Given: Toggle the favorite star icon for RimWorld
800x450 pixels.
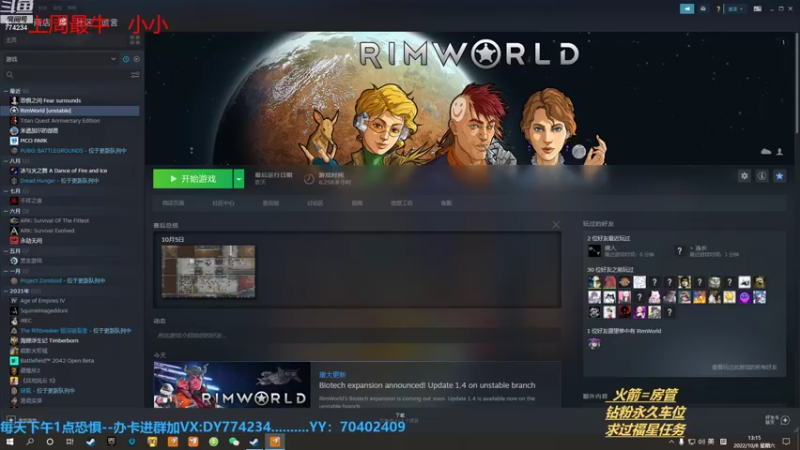Looking at the screenshot, I should (x=779, y=176).
